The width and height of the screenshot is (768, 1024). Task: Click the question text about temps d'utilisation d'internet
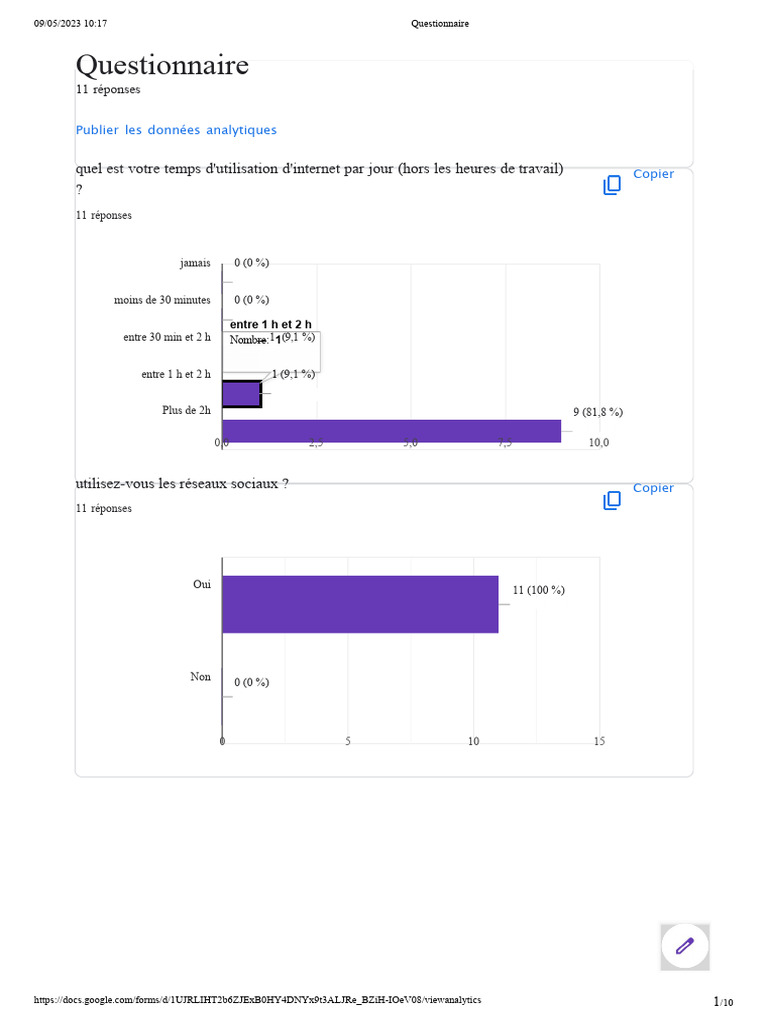pos(319,169)
